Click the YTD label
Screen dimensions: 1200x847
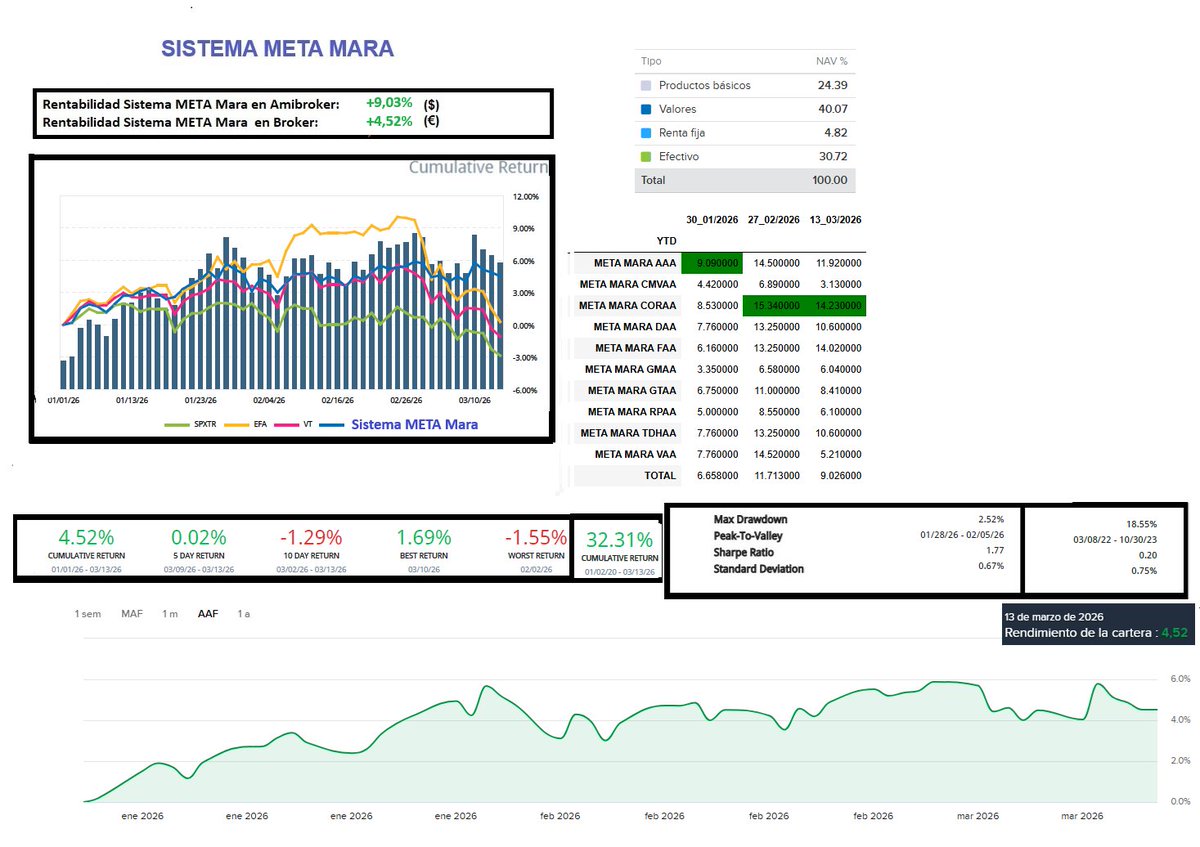665,240
